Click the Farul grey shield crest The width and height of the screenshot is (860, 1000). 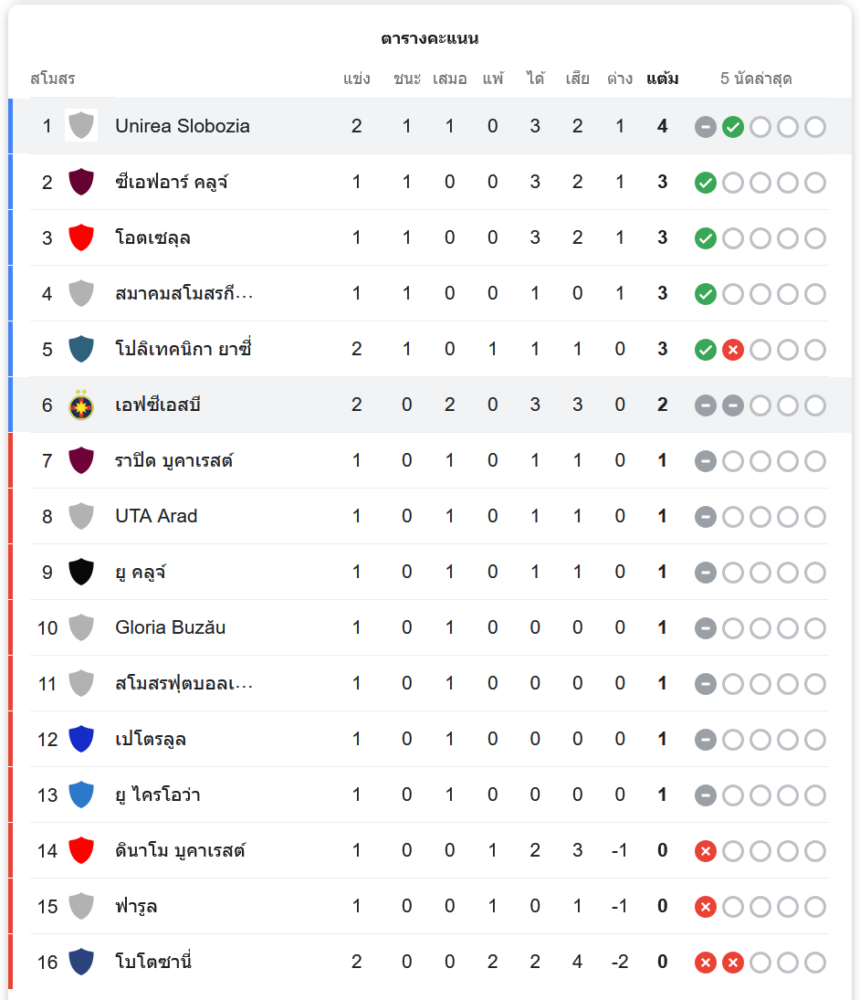(x=81, y=906)
